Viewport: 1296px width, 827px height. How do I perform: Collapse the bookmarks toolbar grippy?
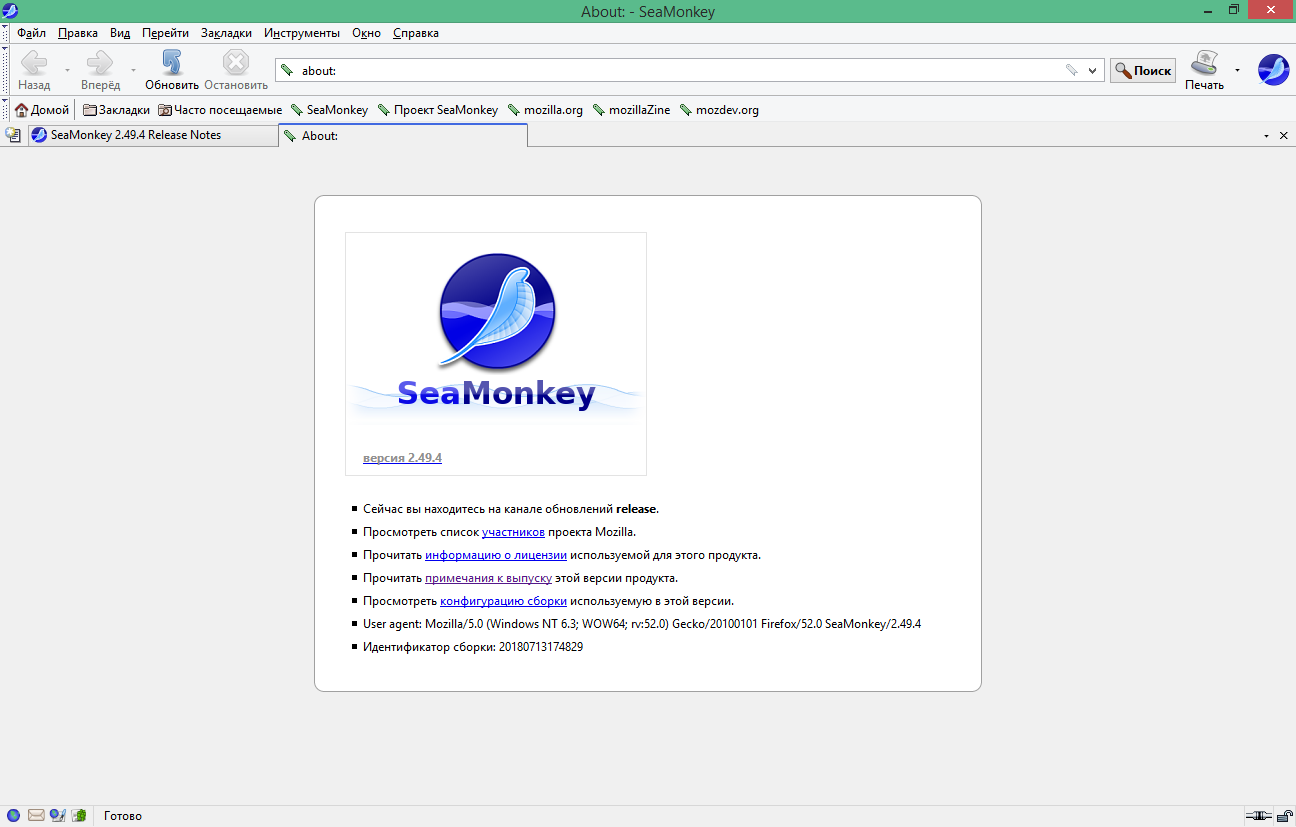pyautogui.click(x=5, y=109)
